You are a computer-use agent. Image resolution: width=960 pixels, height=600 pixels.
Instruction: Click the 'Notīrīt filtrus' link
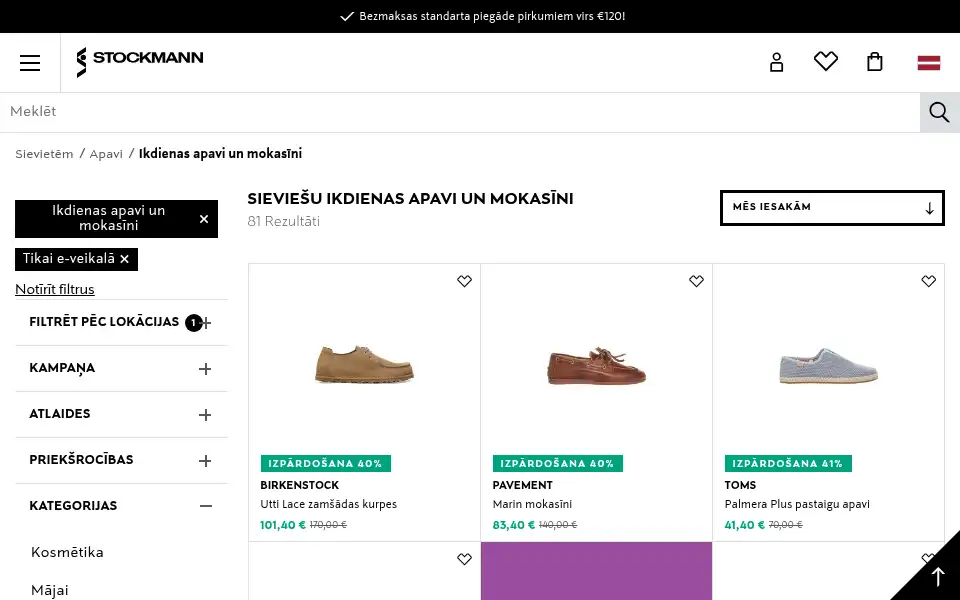tap(55, 289)
